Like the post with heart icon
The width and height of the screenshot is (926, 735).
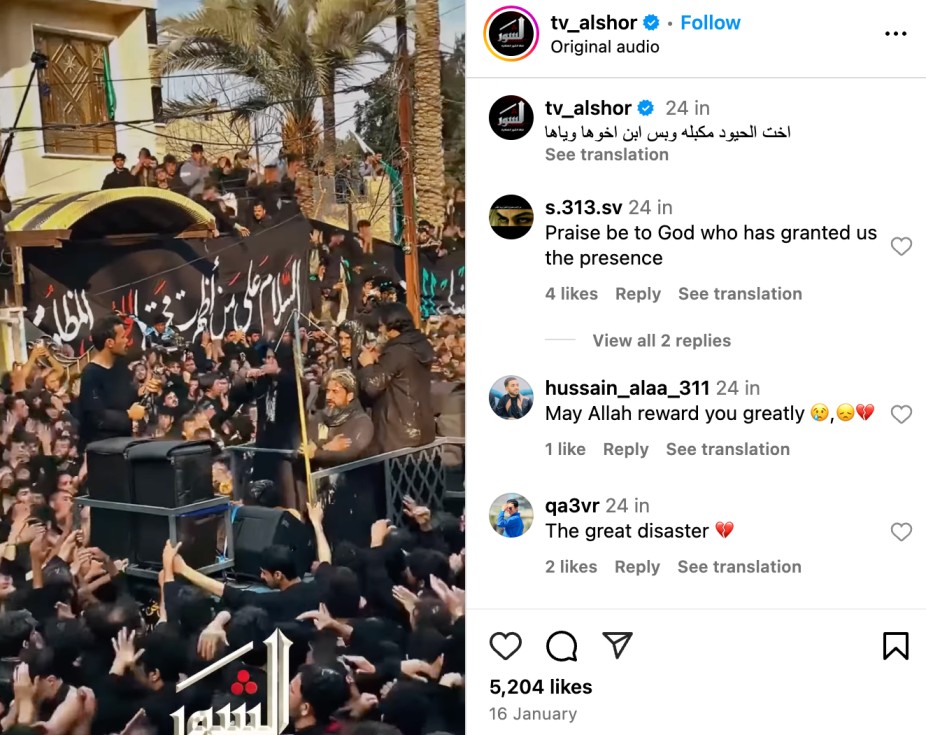tap(506, 645)
